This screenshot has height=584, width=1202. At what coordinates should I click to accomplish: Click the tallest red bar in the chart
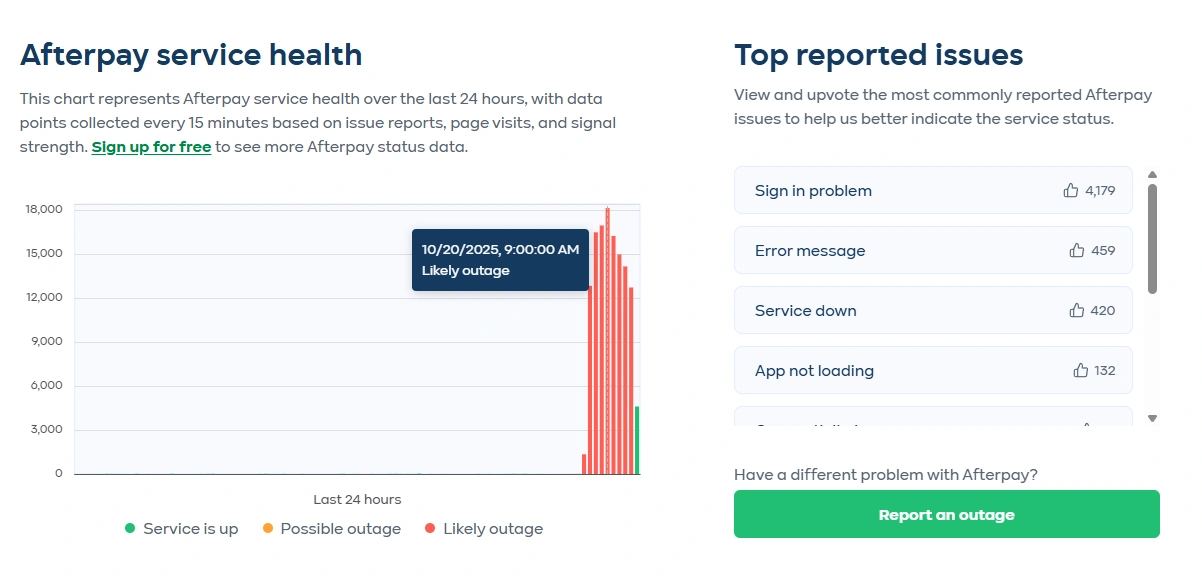pyautogui.click(x=607, y=340)
